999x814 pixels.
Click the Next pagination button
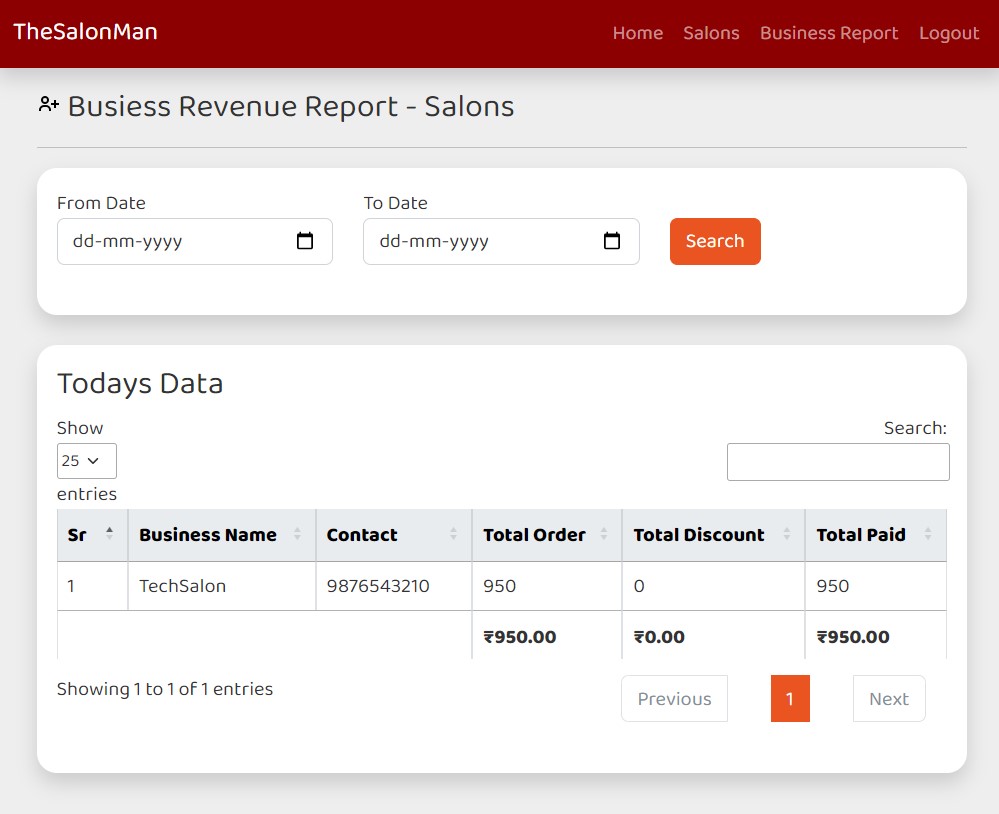pyautogui.click(x=889, y=699)
